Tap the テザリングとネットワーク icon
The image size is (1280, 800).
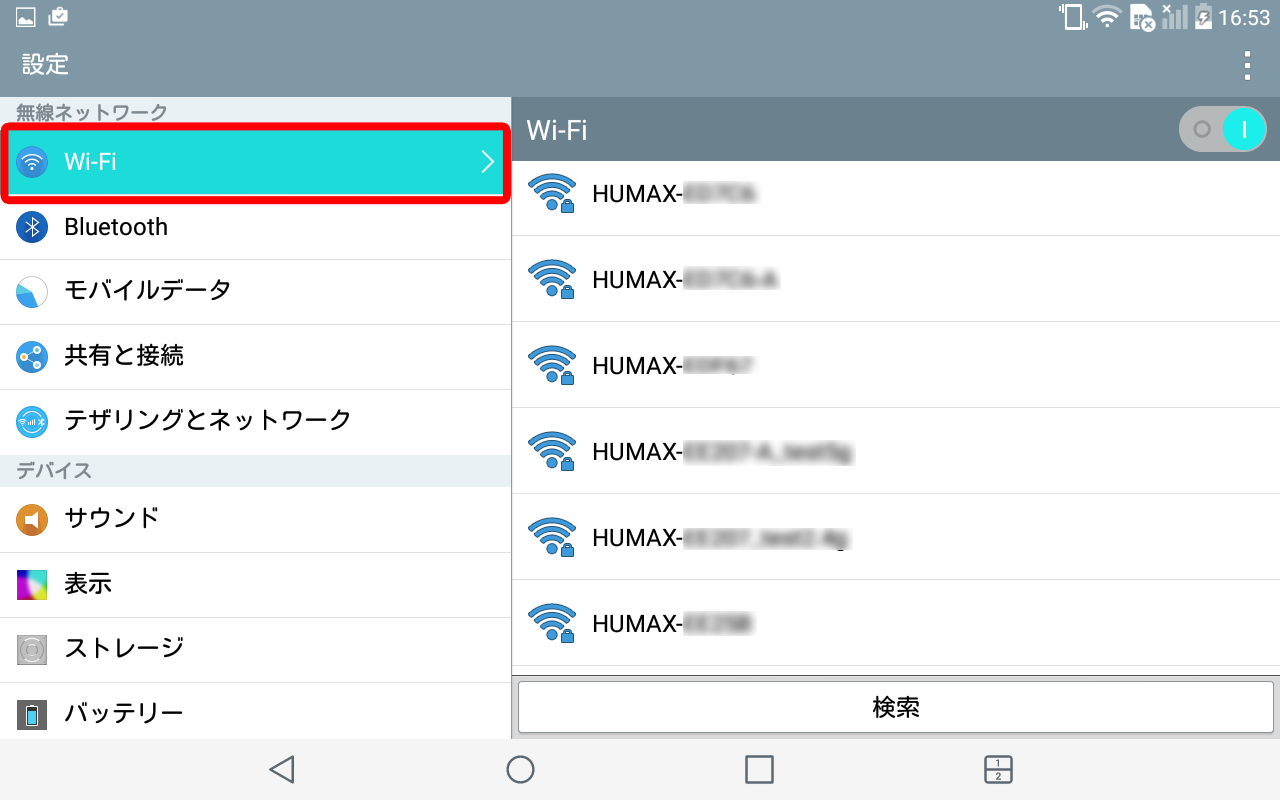point(32,421)
